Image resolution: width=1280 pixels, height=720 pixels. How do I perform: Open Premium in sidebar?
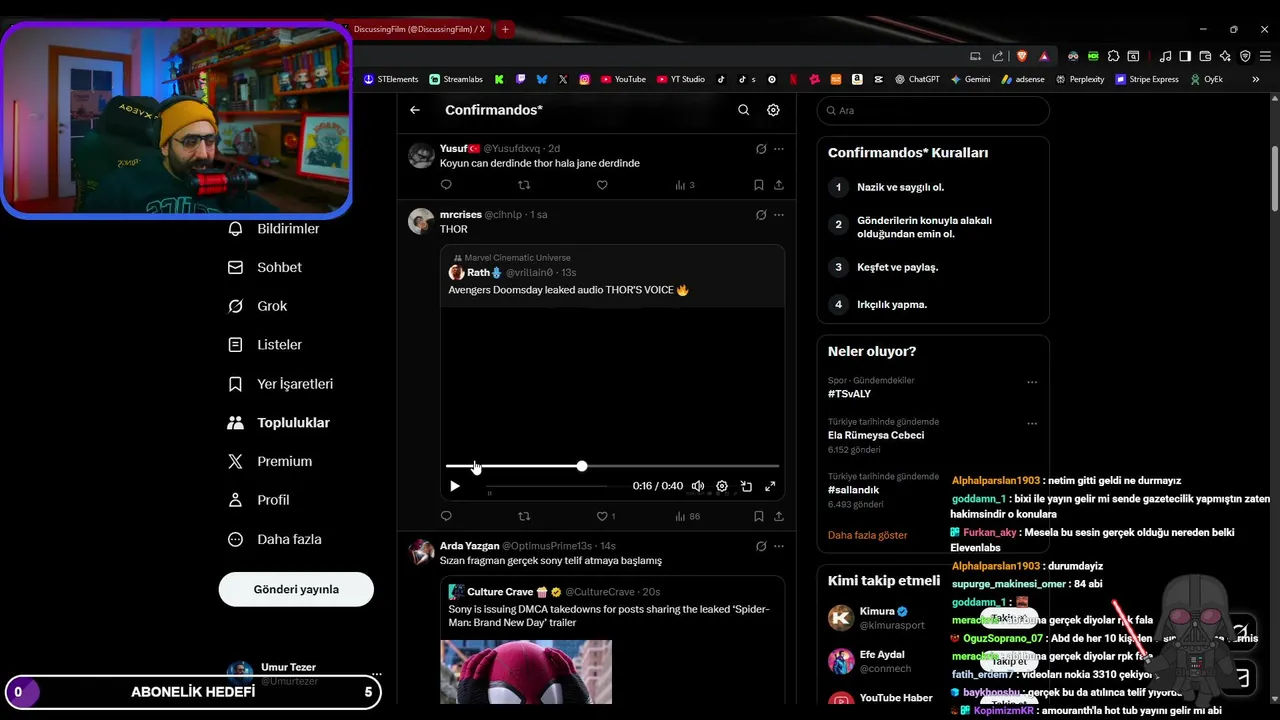pyautogui.click(x=284, y=461)
